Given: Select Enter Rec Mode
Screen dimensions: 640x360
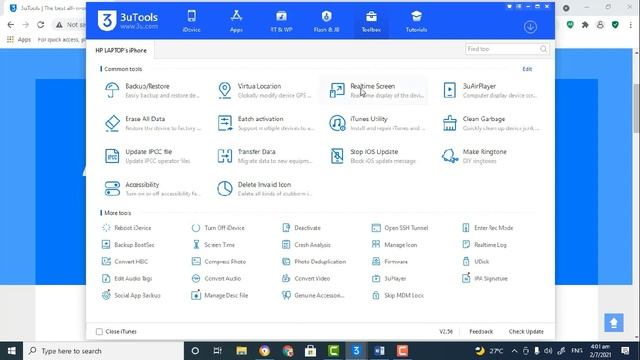Looking at the screenshot, I should (487, 228).
